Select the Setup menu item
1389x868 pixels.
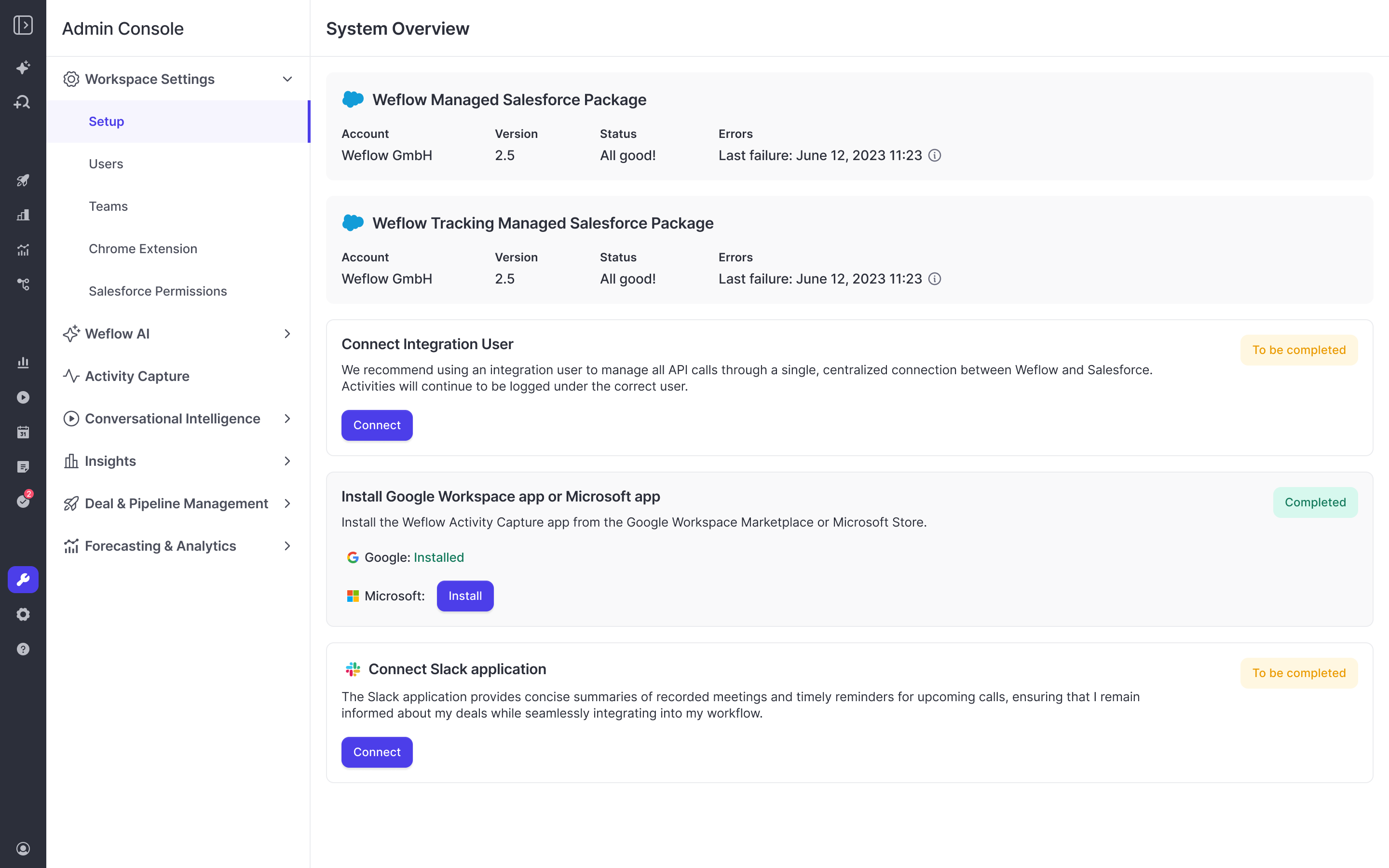pos(178,122)
